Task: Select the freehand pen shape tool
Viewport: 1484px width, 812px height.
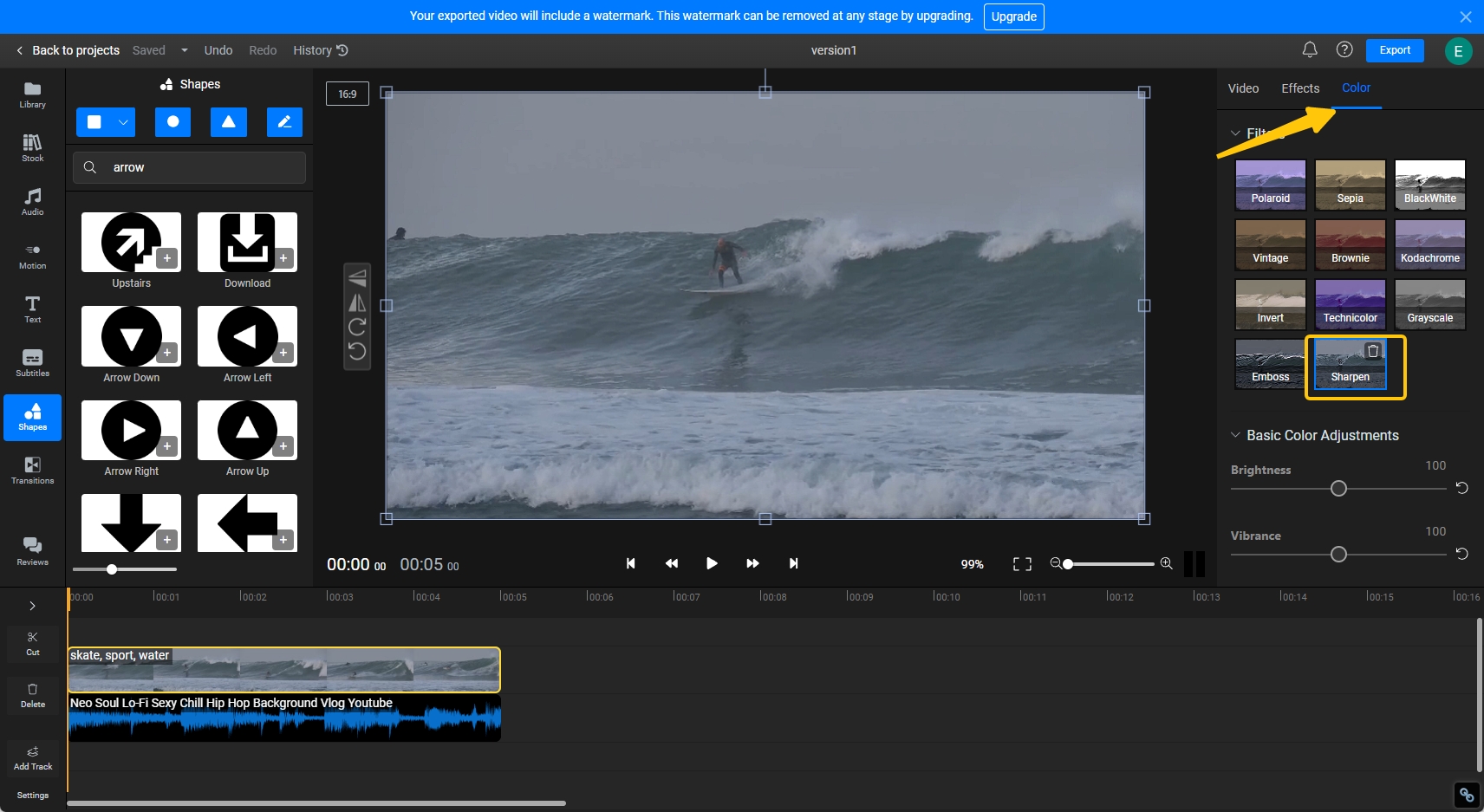Action: 284,122
